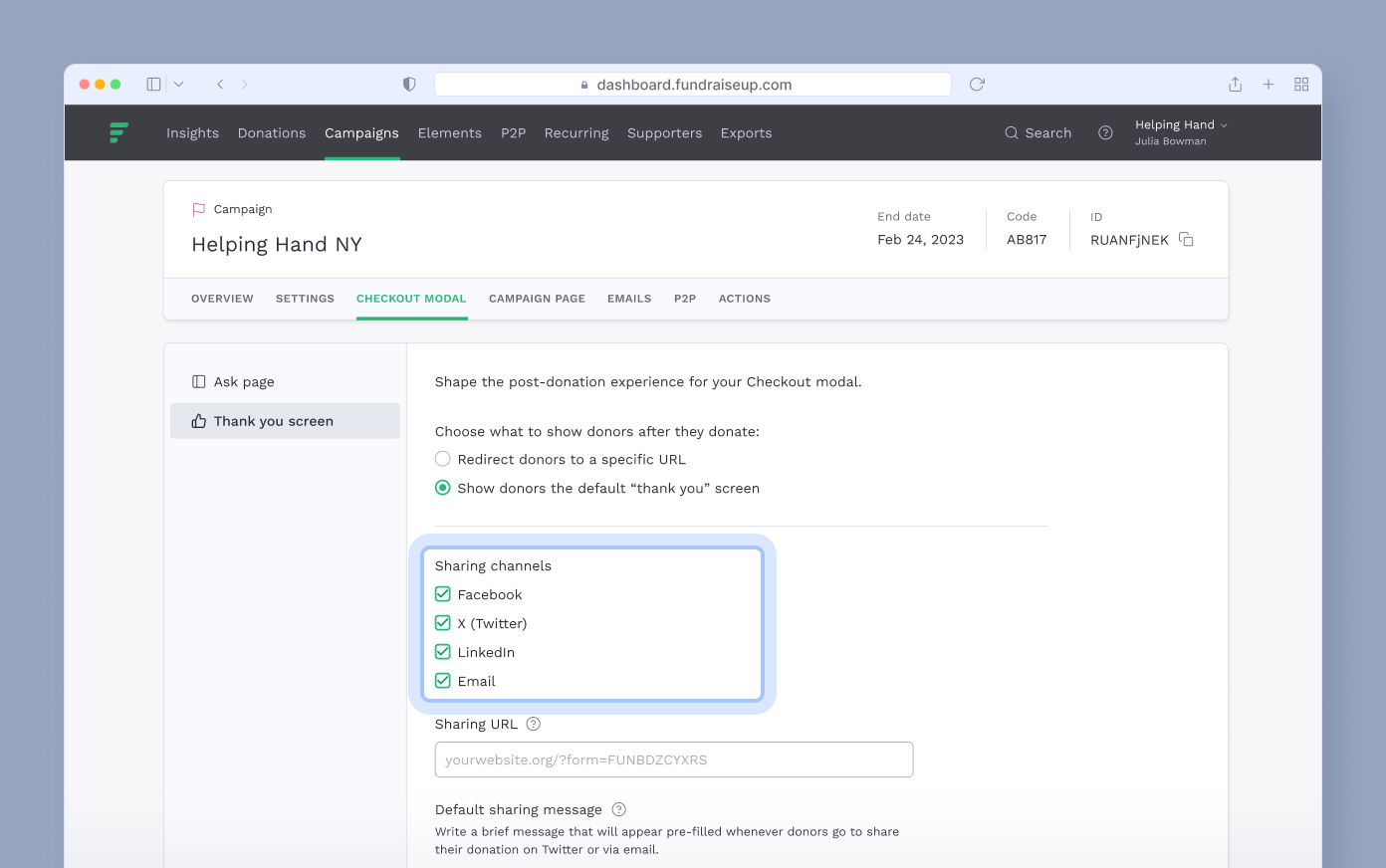Image resolution: width=1386 pixels, height=868 pixels.
Task: Switch to the Emails tab
Action: pyautogui.click(x=628, y=298)
